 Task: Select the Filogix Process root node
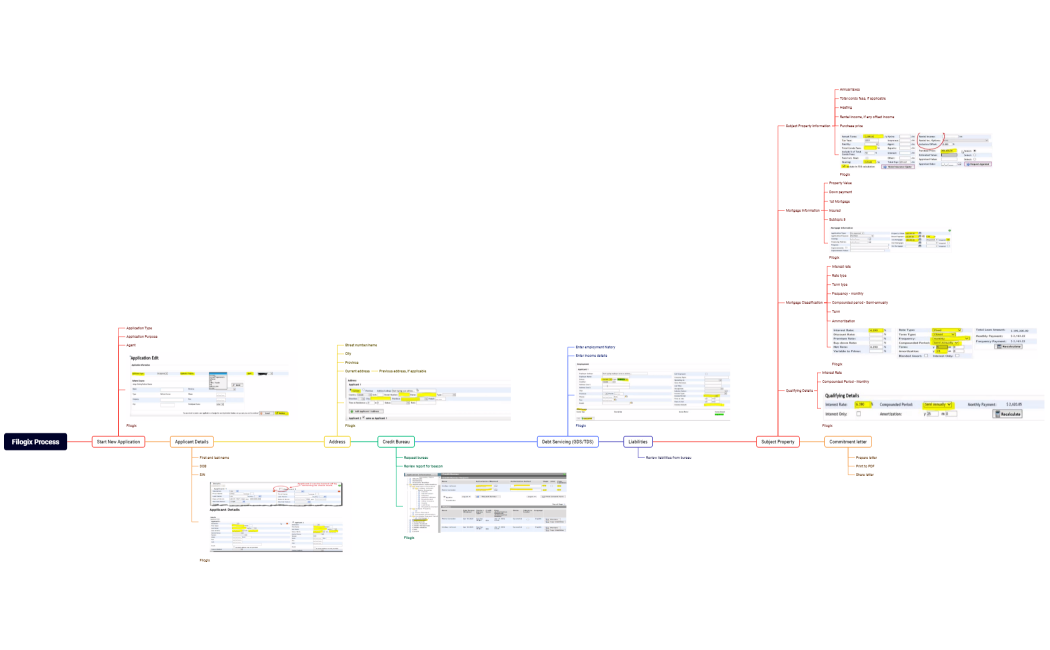point(35,441)
